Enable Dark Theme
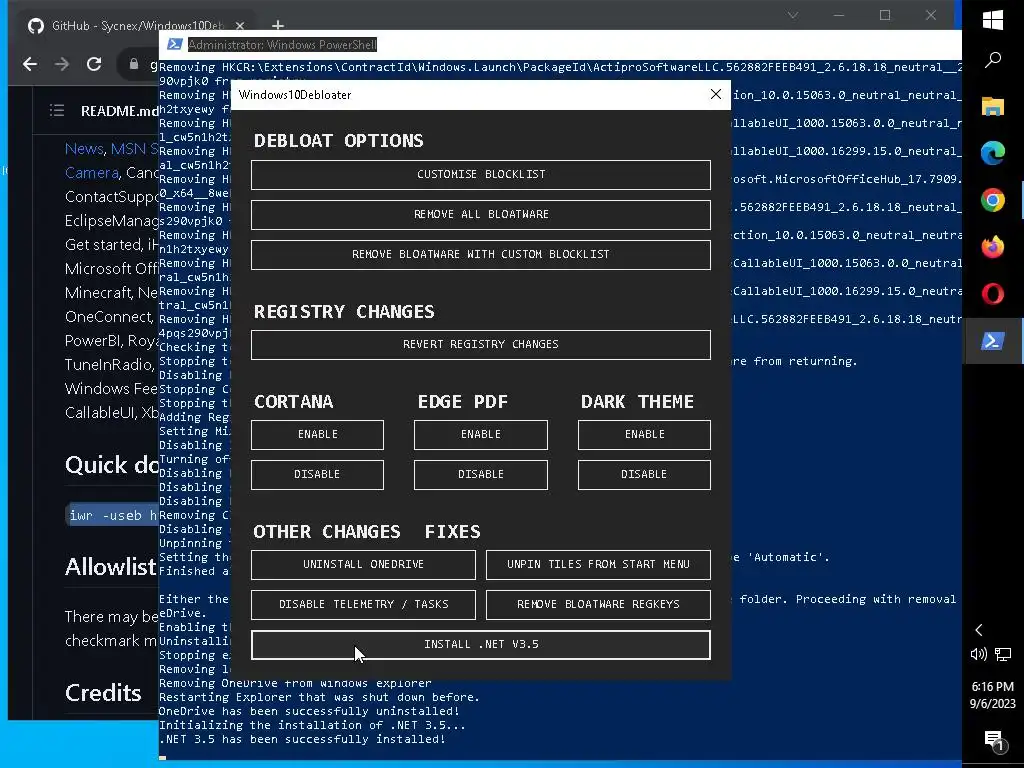 click(x=645, y=434)
